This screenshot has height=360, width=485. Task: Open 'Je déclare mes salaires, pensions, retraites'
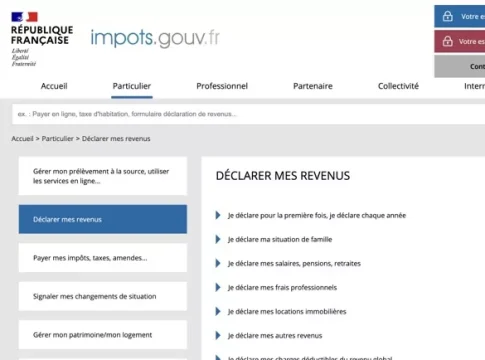pyautogui.click(x=294, y=264)
